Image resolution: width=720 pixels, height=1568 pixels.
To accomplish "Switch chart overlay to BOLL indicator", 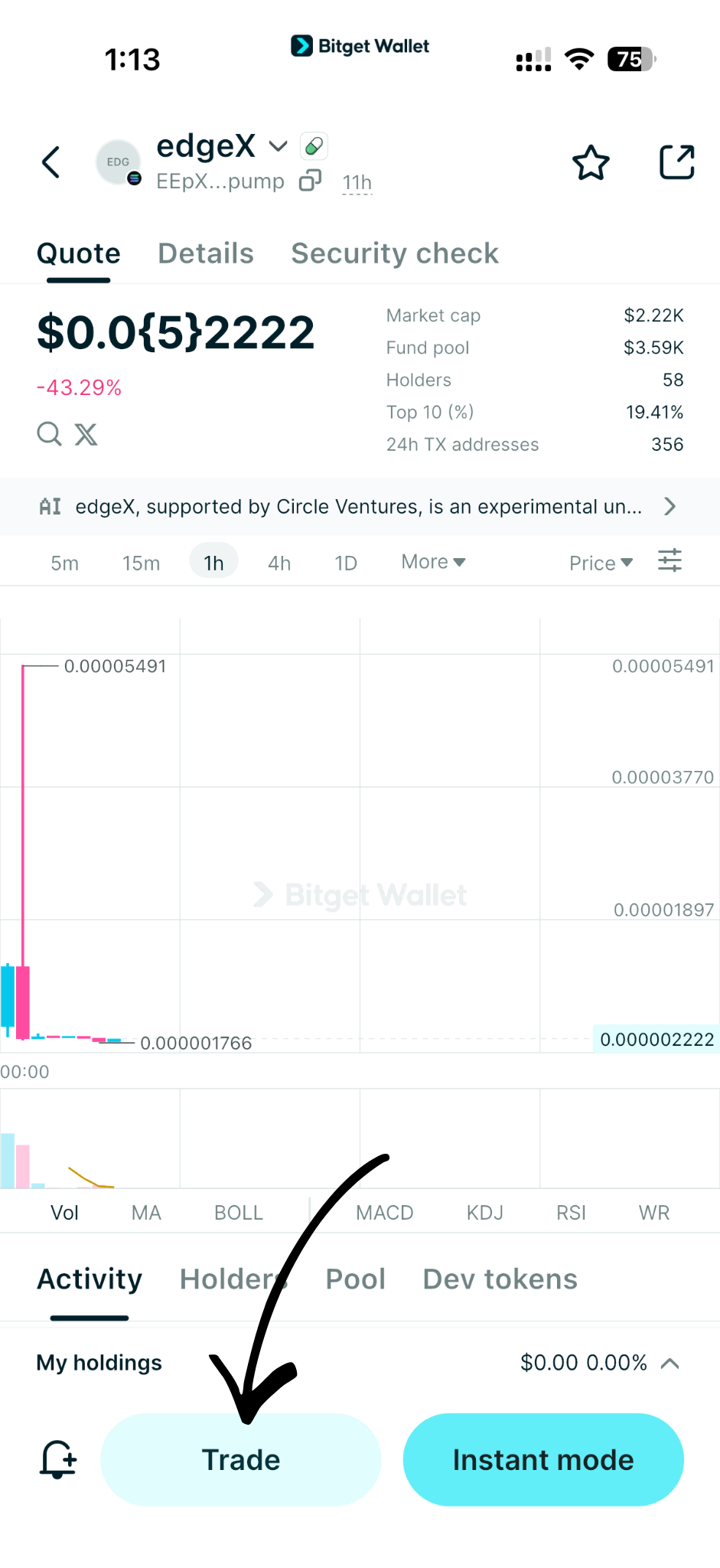I will 238,1212.
